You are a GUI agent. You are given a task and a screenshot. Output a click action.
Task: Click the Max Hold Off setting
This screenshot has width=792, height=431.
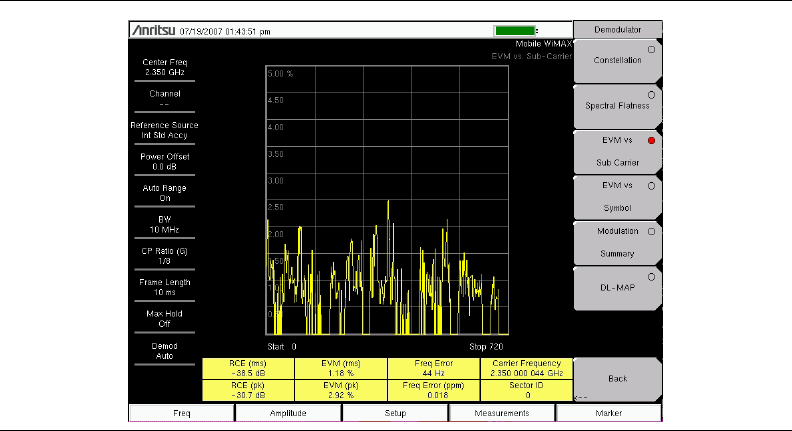[x=165, y=318]
